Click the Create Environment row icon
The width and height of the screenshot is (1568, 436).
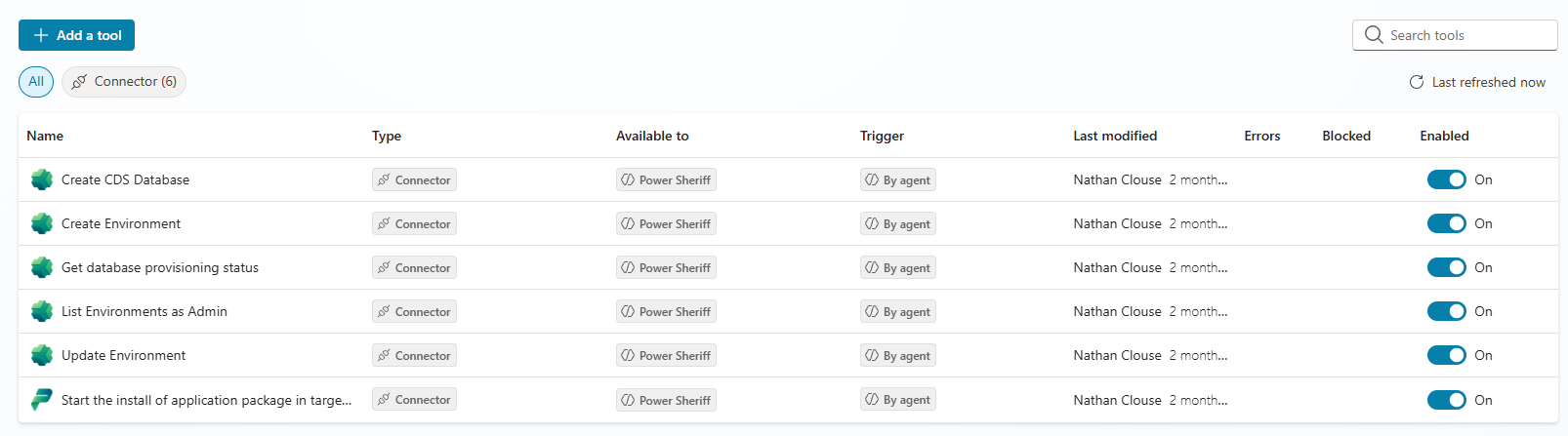click(42, 223)
